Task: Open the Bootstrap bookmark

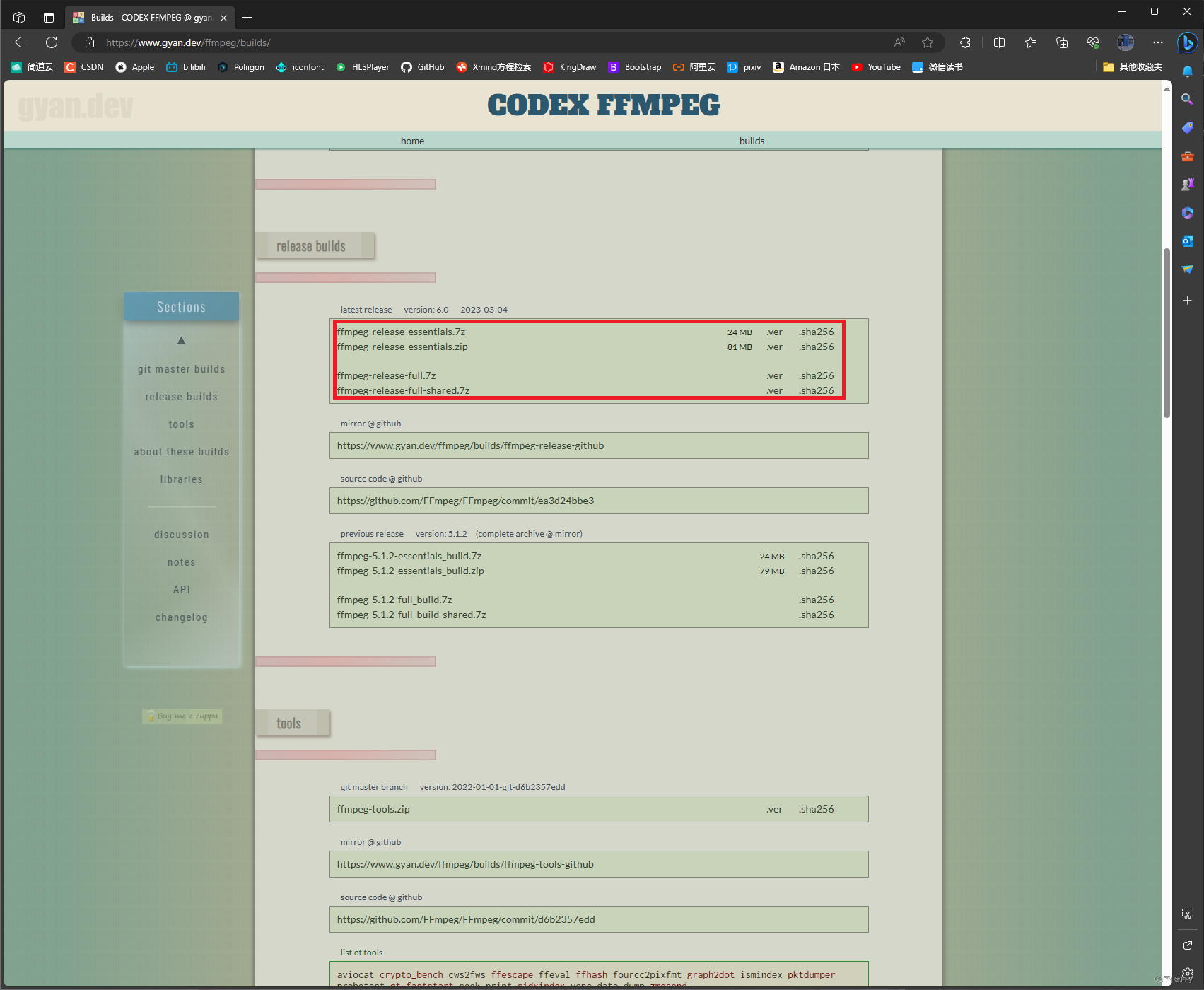Action: [635, 67]
